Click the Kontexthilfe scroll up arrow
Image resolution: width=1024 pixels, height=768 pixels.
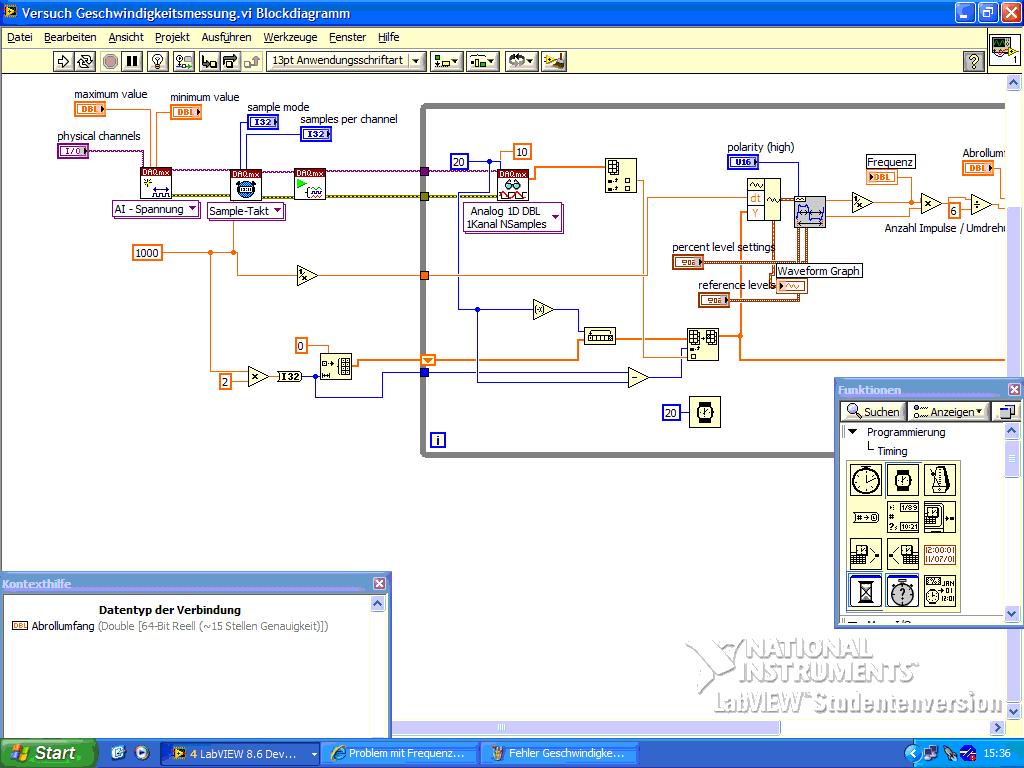[x=377, y=604]
